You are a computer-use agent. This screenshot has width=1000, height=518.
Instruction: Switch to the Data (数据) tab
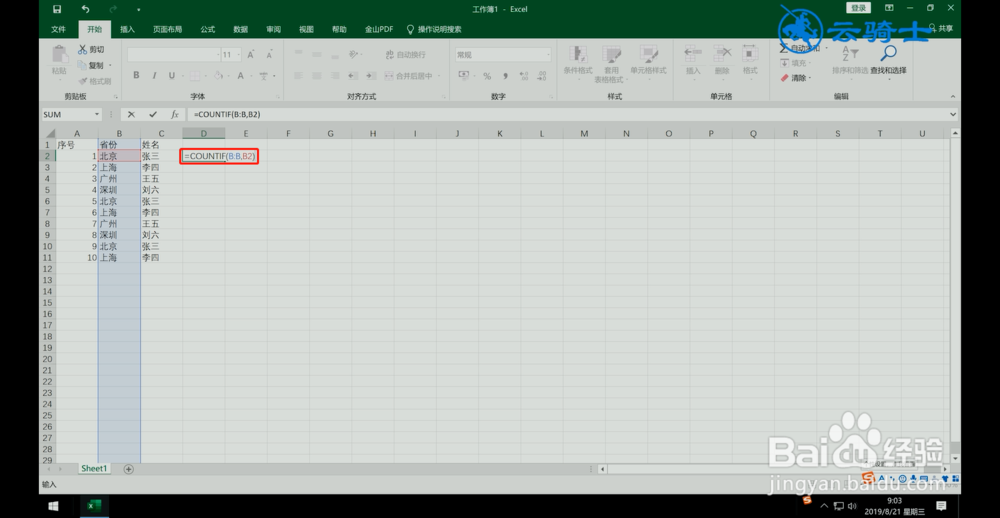[240, 29]
